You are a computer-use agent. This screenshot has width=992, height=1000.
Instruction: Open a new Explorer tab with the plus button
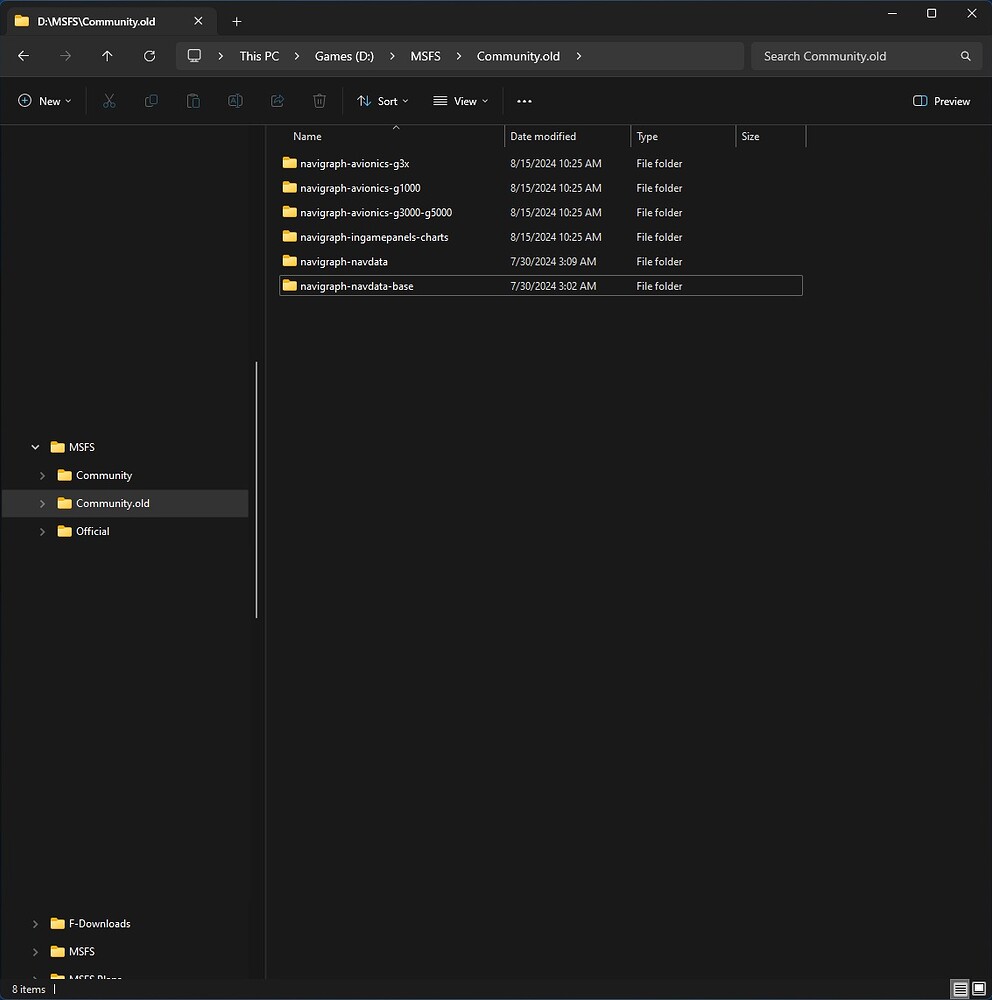(236, 20)
